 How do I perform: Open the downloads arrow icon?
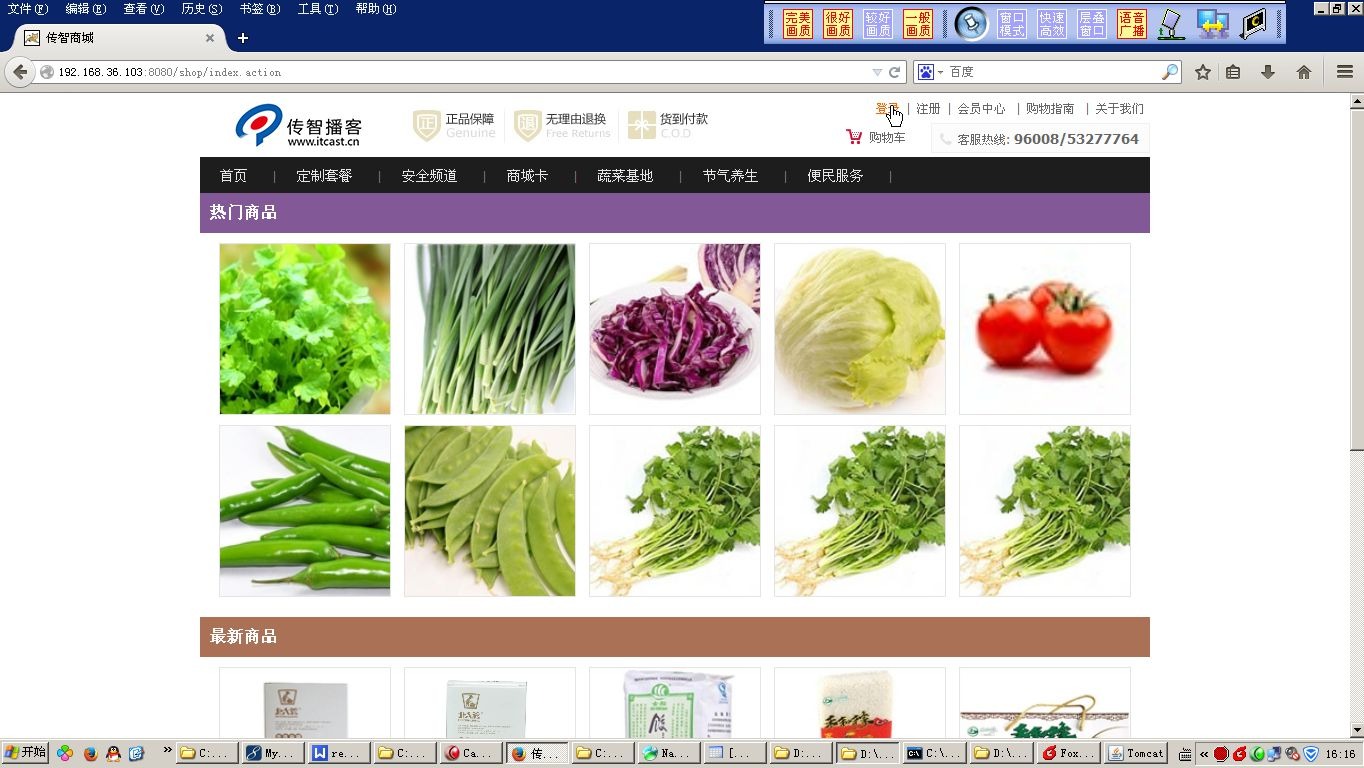1268,72
